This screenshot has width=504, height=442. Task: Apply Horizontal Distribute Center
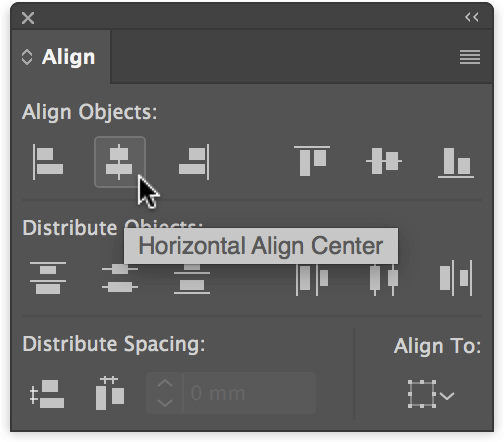pos(384,278)
